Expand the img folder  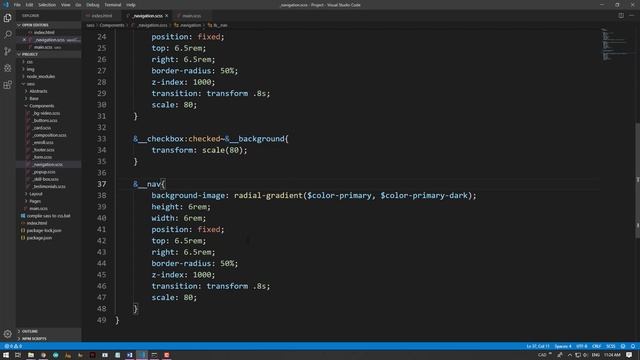pyautogui.click(x=30, y=69)
